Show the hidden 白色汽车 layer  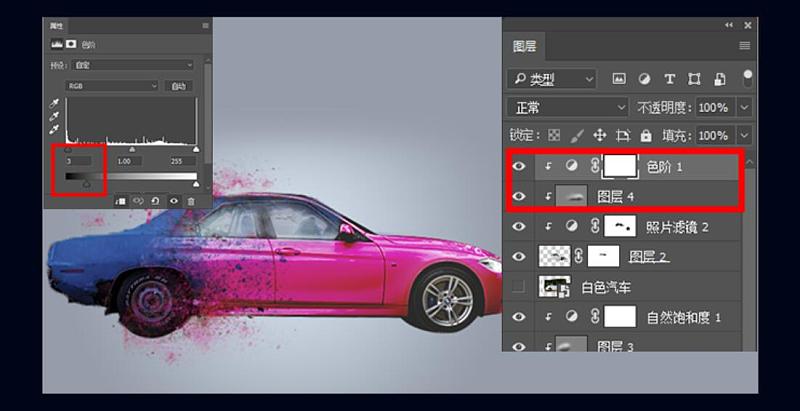click(518, 288)
